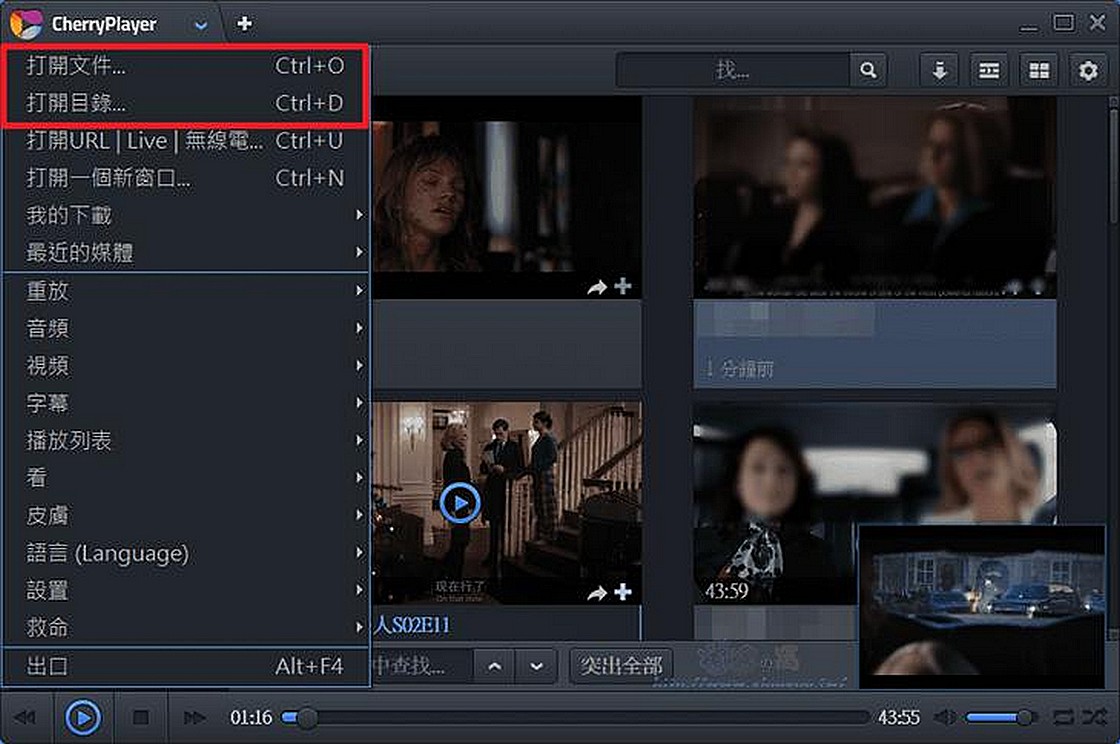Open the 皮膚 skins submenu
Image resolution: width=1120 pixels, height=744 pixels.
coord(186,516)
